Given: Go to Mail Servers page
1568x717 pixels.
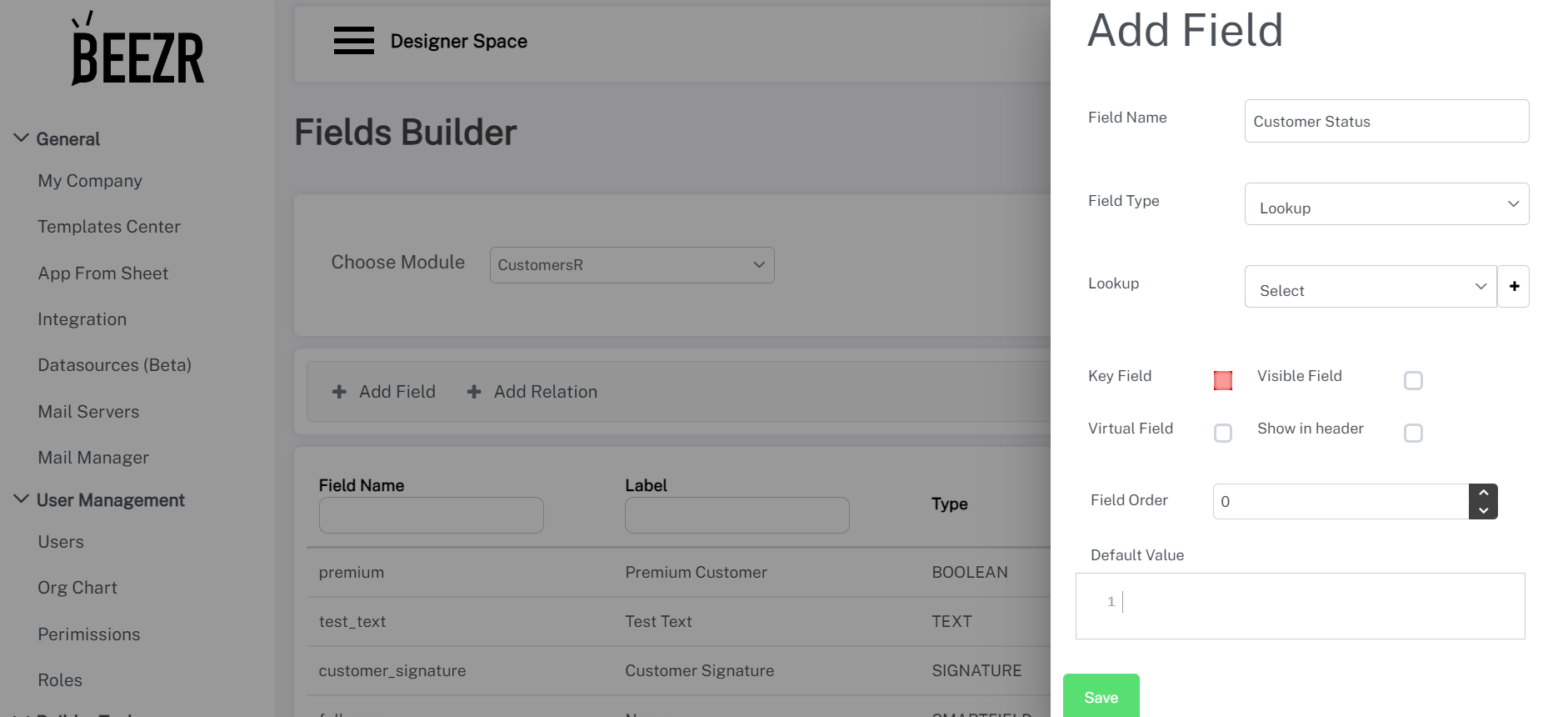Looking at the screenshot, I should (x=88, y=412).
